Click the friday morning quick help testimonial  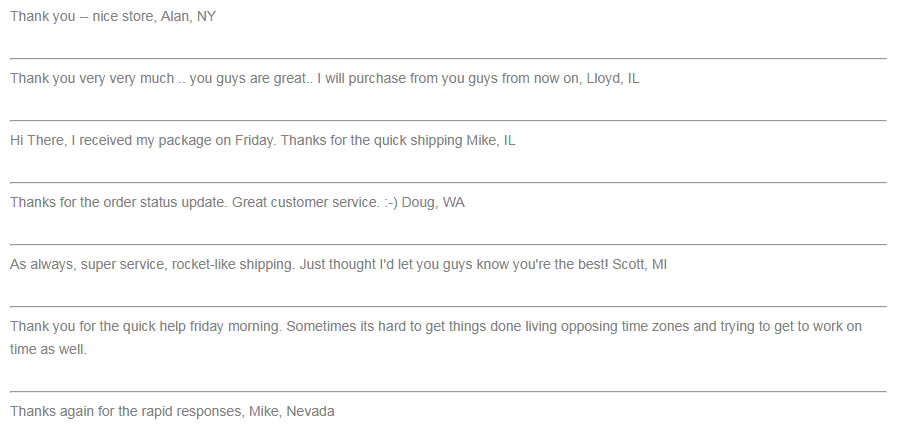tap(436, 338)
